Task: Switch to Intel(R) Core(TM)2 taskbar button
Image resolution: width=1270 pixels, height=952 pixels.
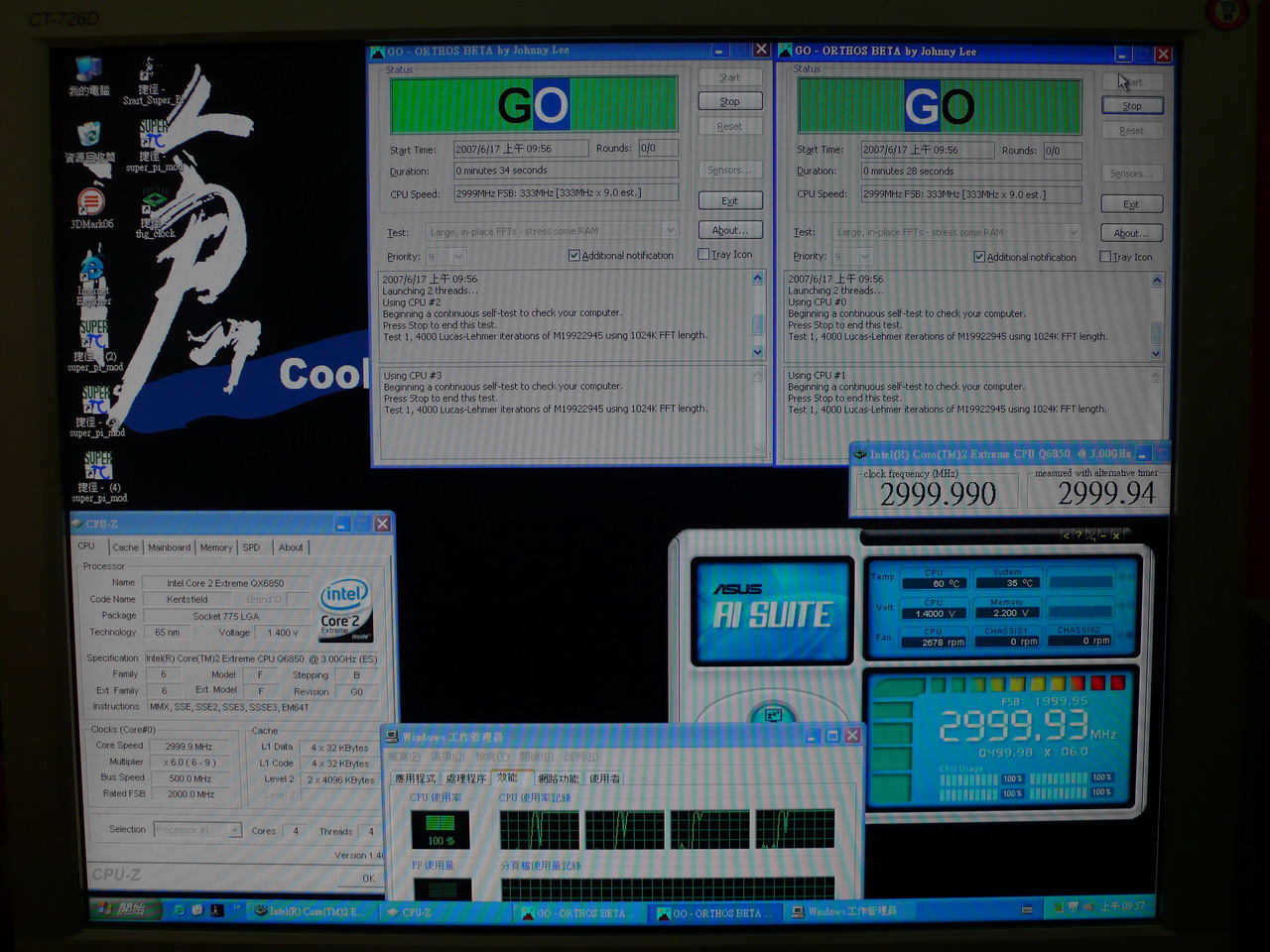Action: [309, 911]
